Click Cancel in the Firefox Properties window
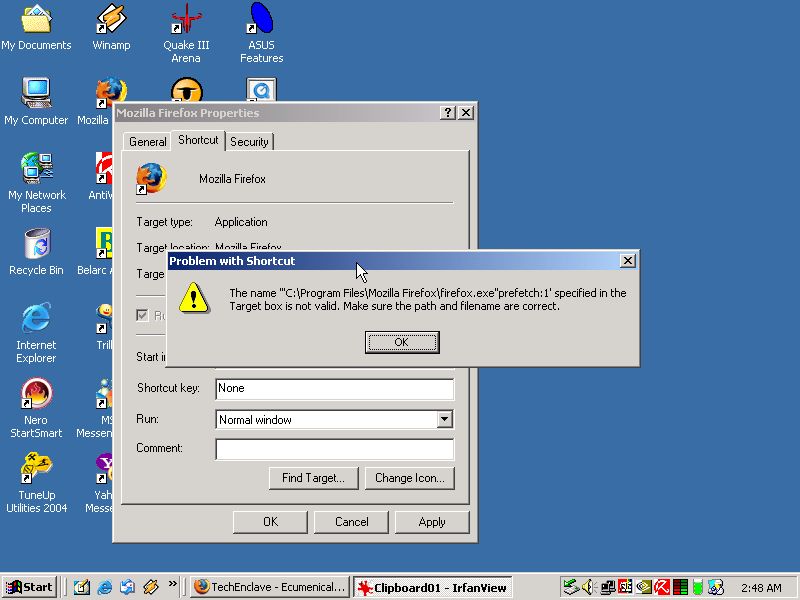 click(x=351, y=522)
